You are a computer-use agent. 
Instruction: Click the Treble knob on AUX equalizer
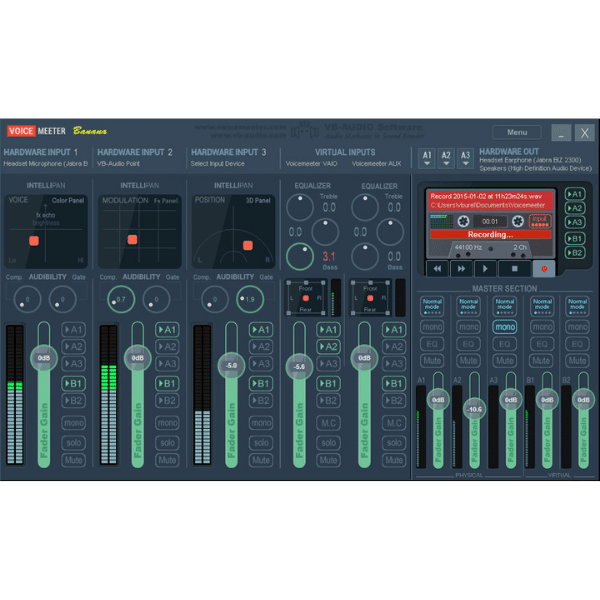[x=365, y=207]
